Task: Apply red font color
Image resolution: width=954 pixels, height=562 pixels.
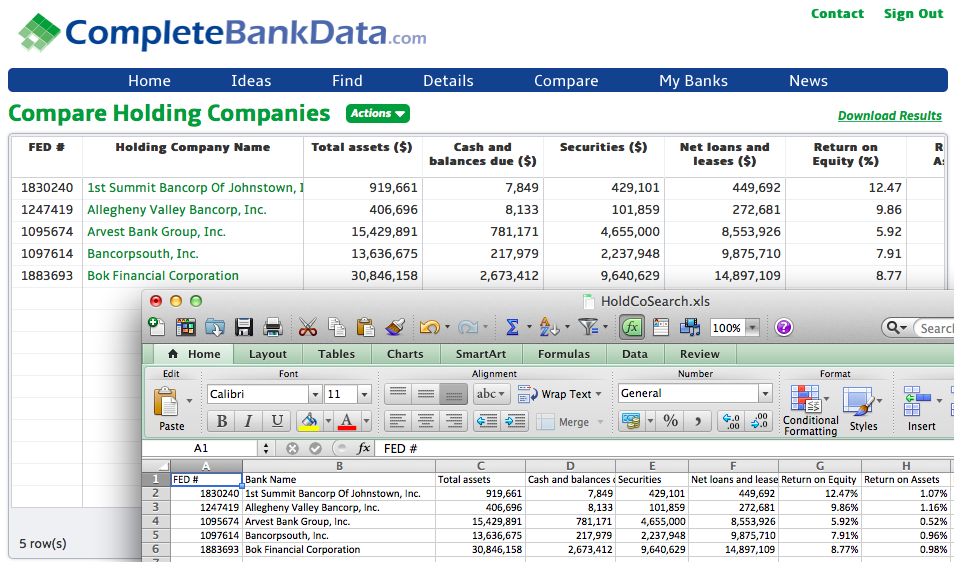Action: pyautogui.click(x=347, y=421)
